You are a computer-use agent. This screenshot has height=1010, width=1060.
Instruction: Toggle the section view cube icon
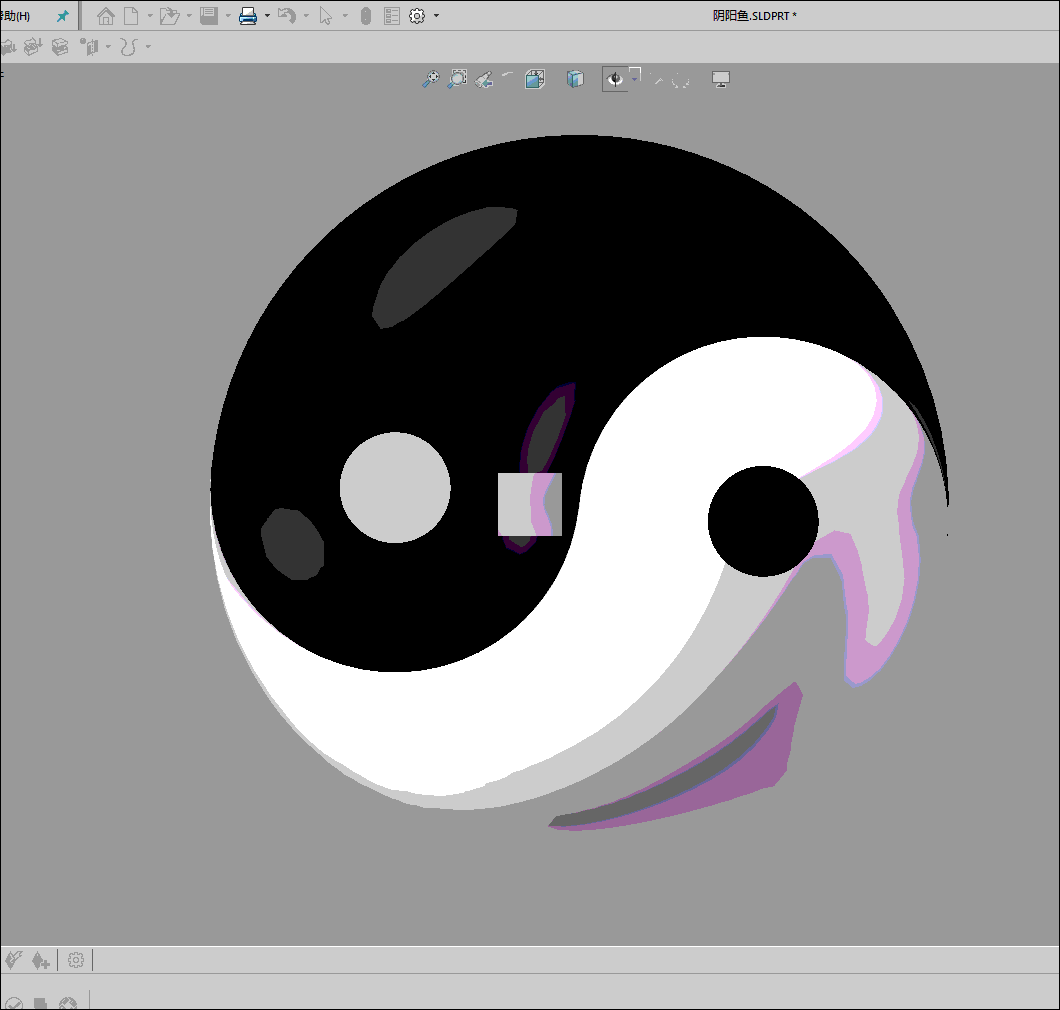click(535, 78)
